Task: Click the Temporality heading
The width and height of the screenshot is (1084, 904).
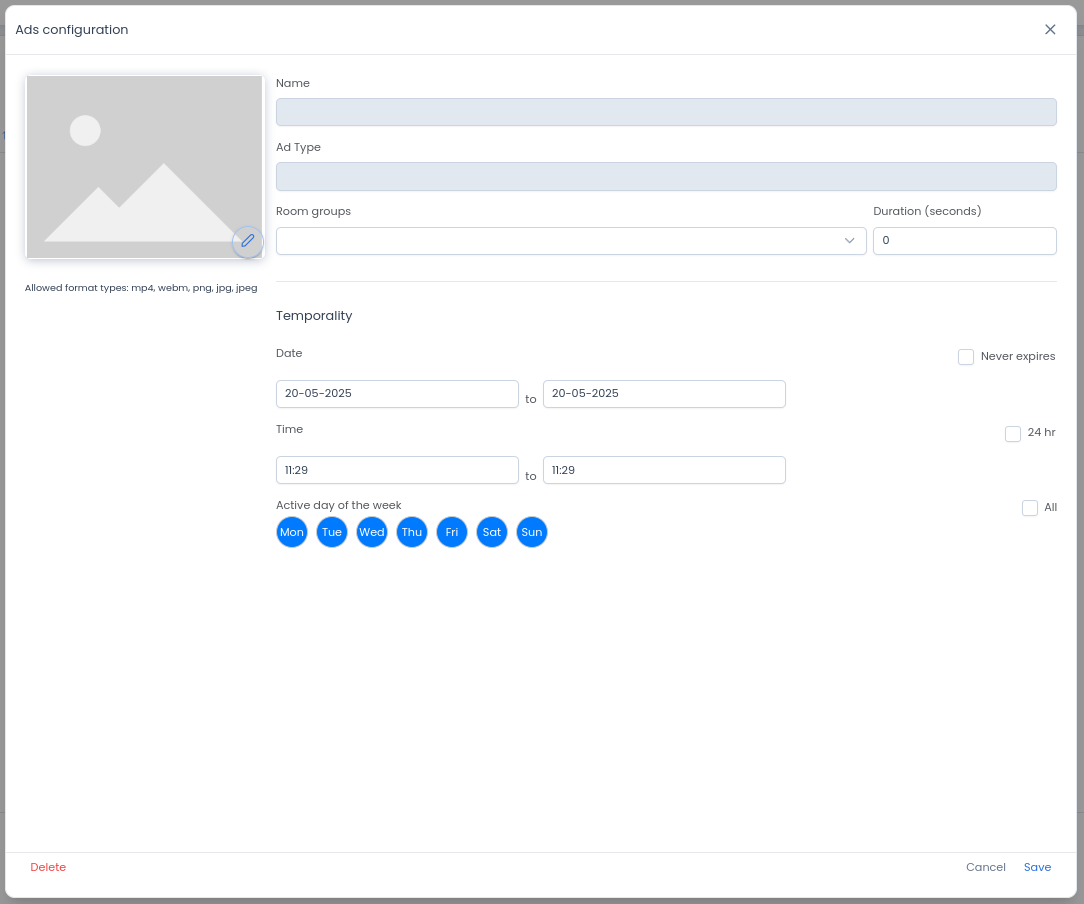Action: (314, 316)
